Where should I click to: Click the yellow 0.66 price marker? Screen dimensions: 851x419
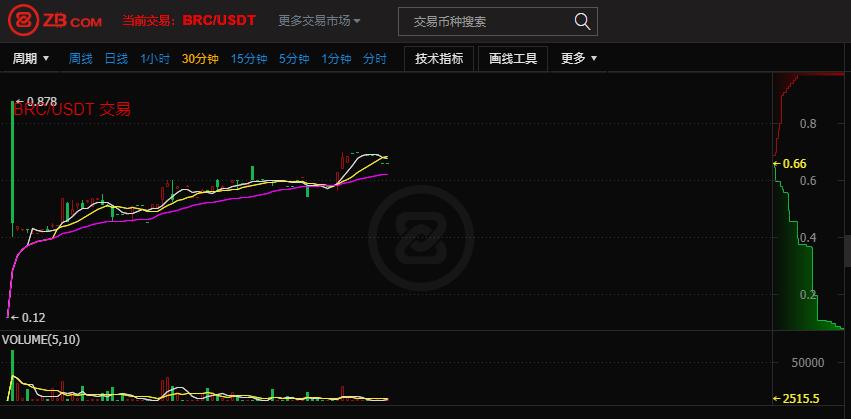790,163
